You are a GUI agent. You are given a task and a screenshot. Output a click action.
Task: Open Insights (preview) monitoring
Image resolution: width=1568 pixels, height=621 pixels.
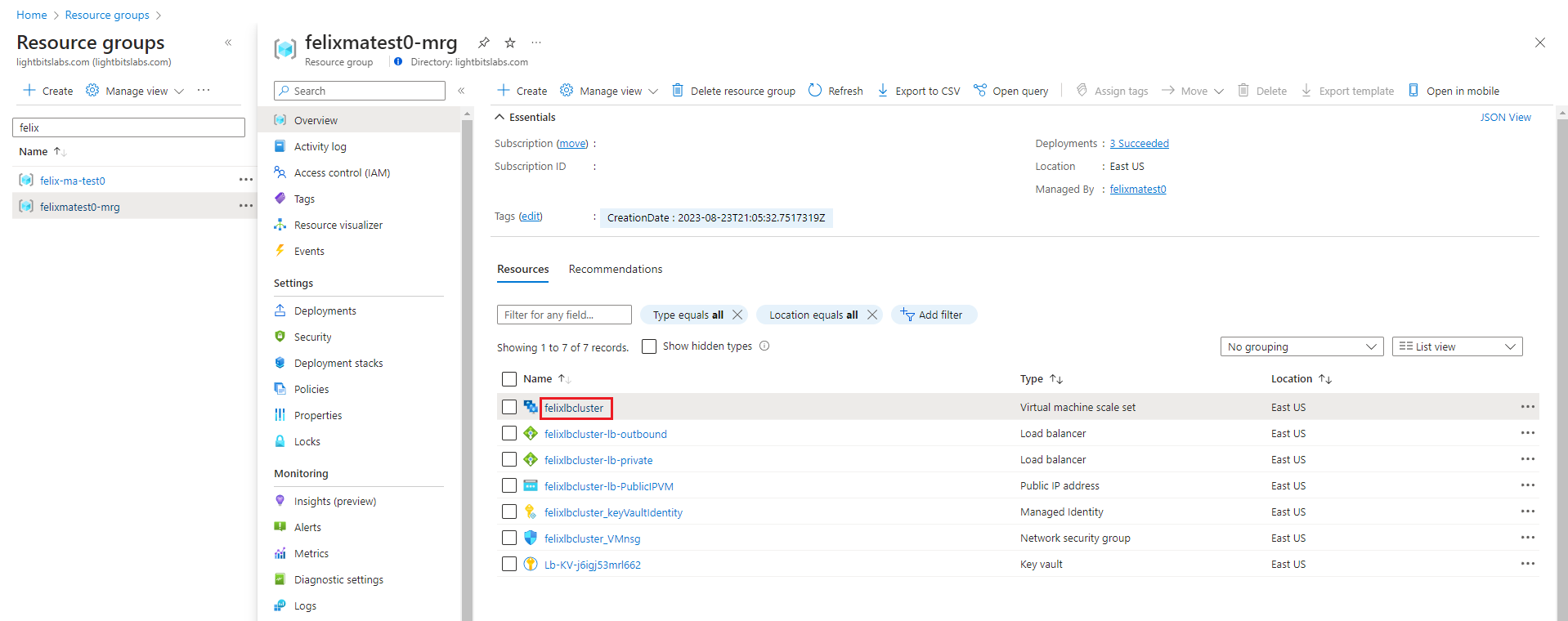pos(335,501)
